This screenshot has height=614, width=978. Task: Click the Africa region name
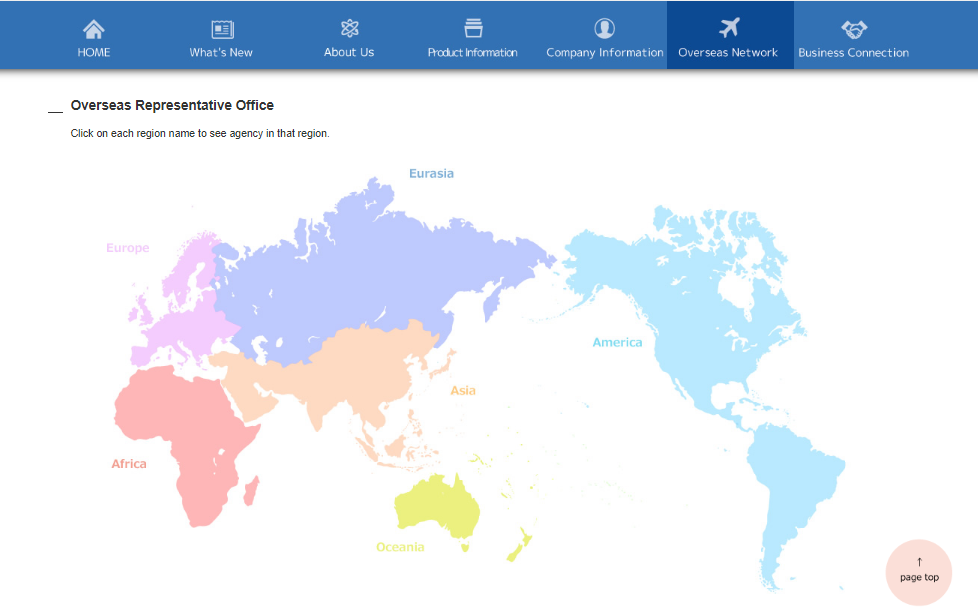tap(128, 464)
